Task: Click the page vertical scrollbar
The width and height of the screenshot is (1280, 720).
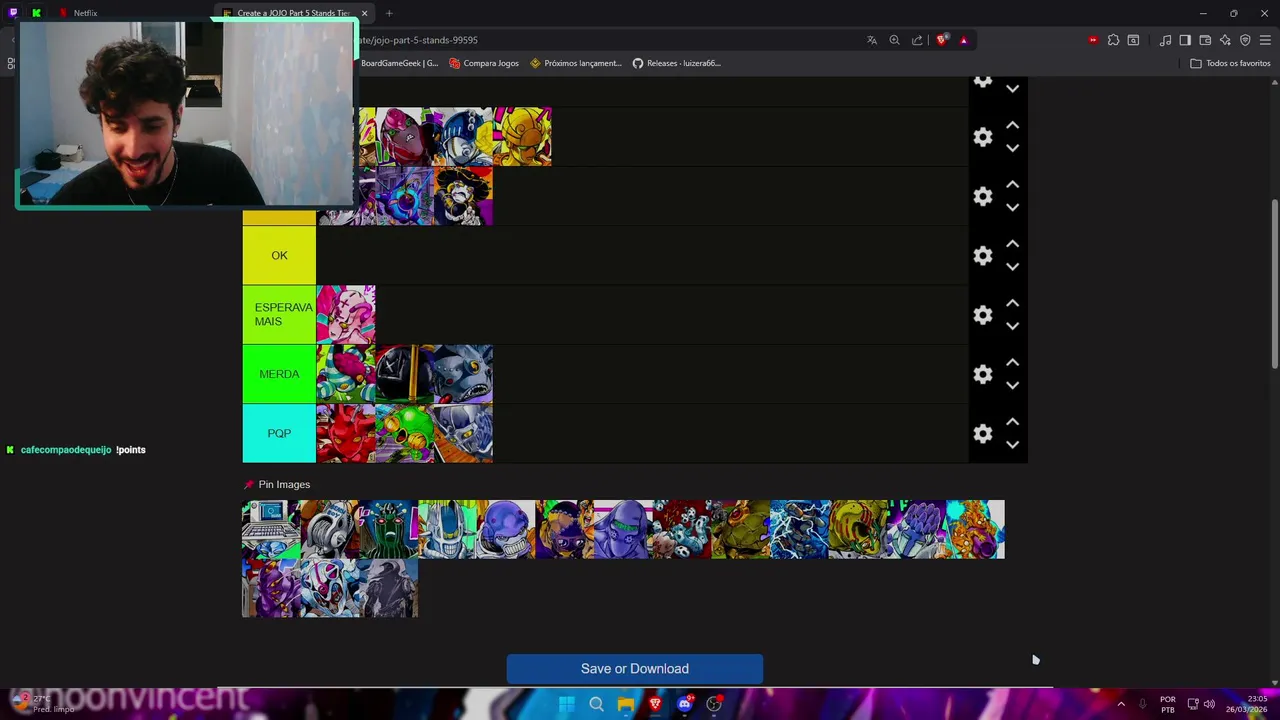Action: pos(1275,283)
